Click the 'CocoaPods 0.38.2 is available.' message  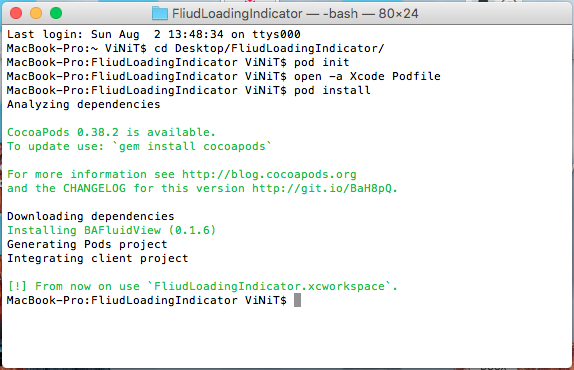click(x=111, y=132)
